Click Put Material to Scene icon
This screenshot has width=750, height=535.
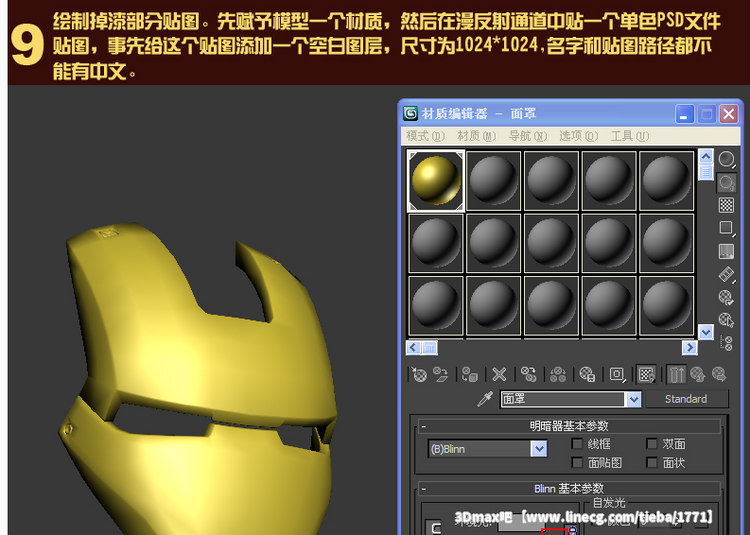(x=441, y=374)
